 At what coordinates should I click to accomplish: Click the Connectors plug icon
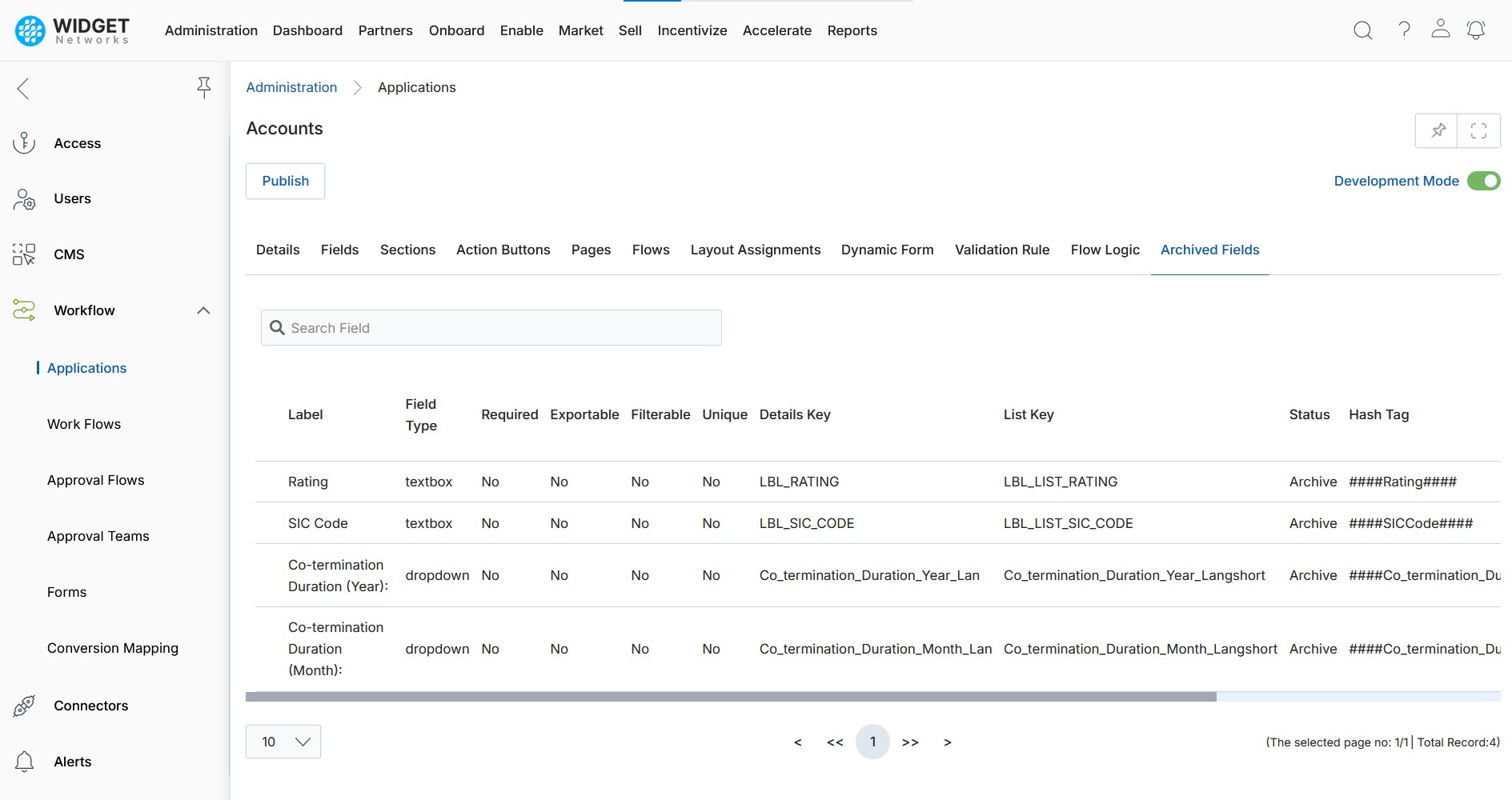click(24, 706)
